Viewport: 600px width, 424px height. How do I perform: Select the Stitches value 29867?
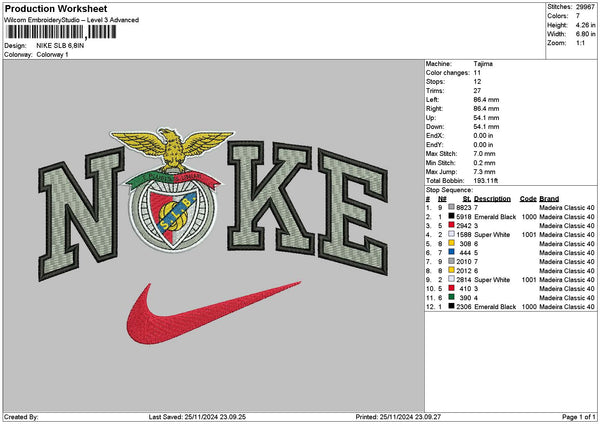(x=585, y=7)
